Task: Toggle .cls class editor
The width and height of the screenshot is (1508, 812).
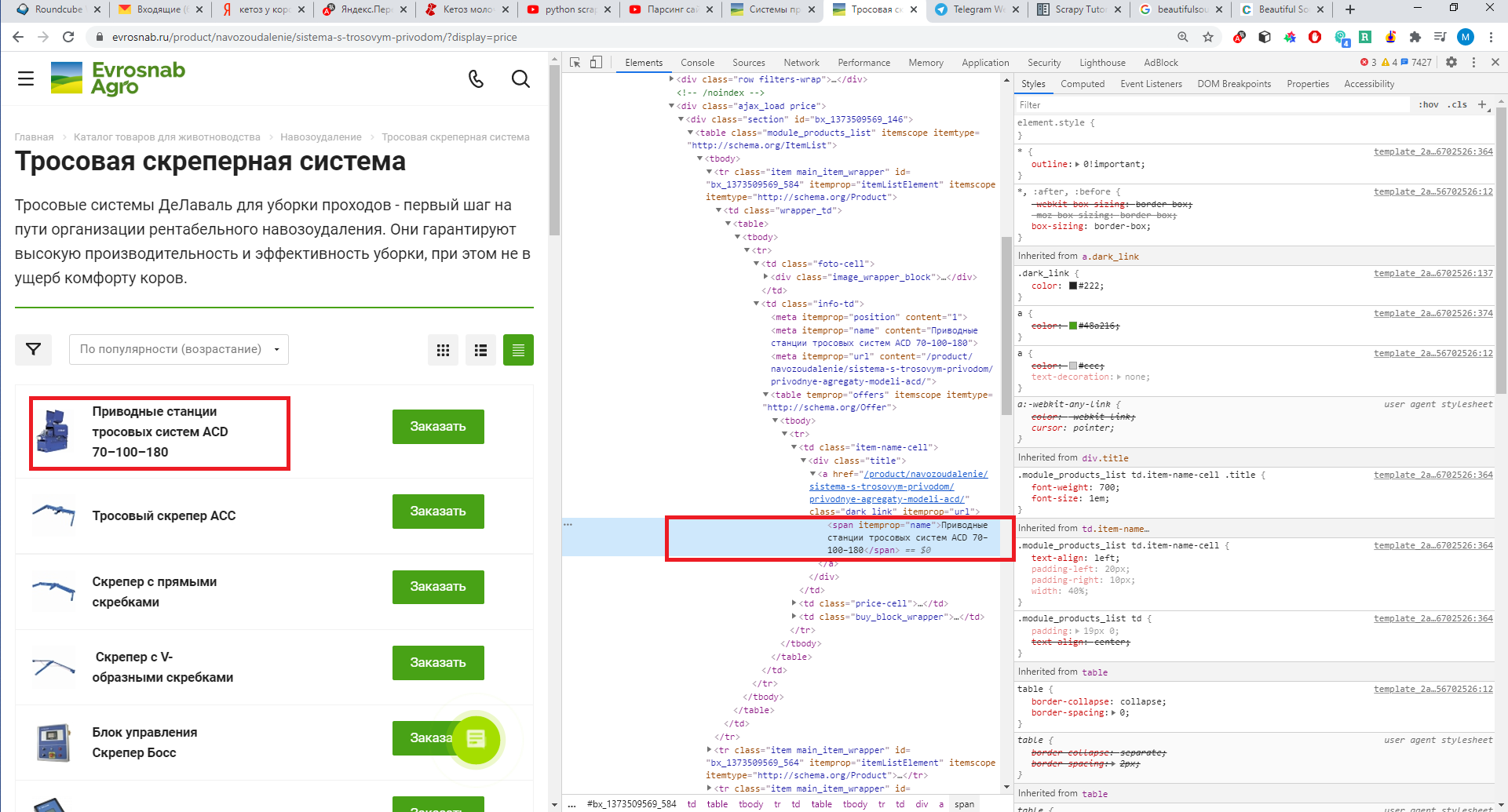Action: point(1459,104)
